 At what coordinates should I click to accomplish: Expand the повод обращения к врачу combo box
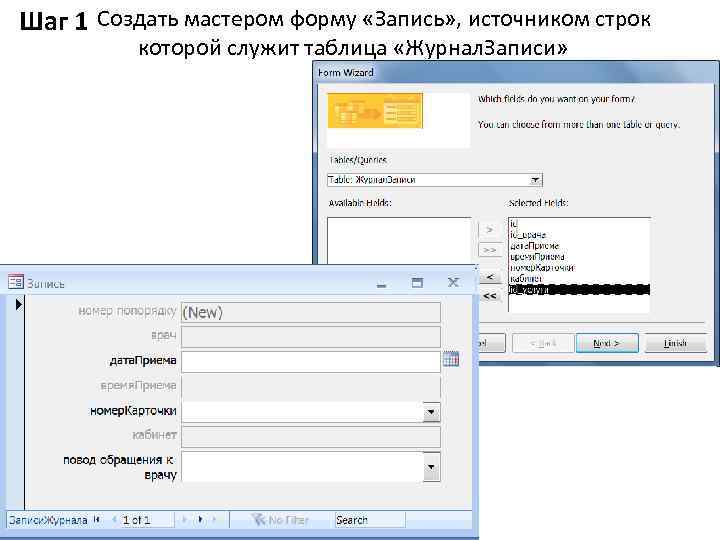pyautogui.click(x=431, y=467)
